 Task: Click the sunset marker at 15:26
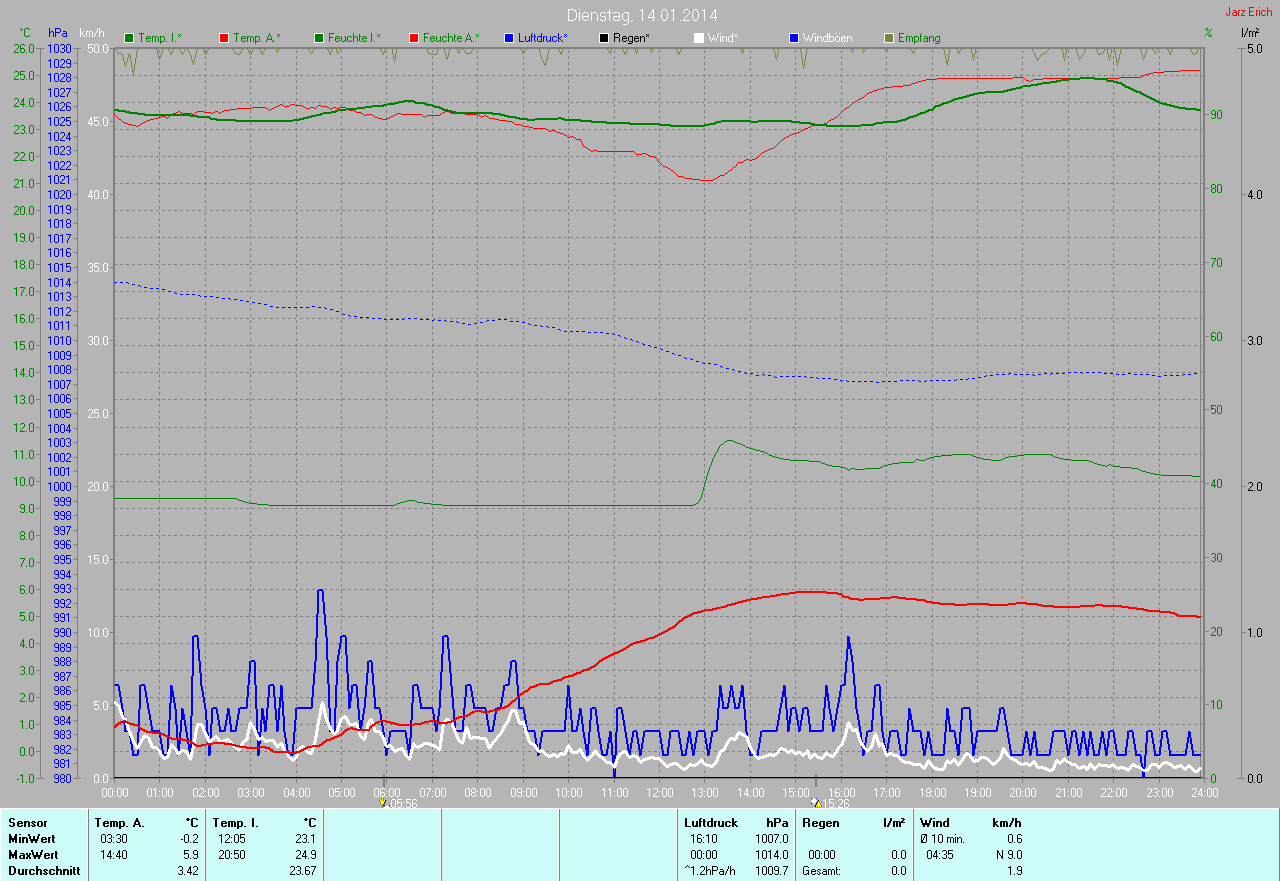tap(816, 802)
